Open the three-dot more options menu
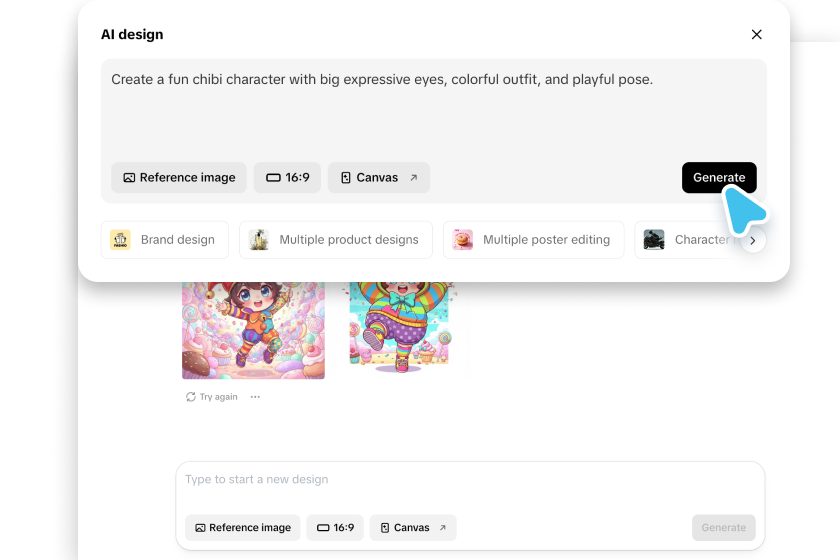 255,397
